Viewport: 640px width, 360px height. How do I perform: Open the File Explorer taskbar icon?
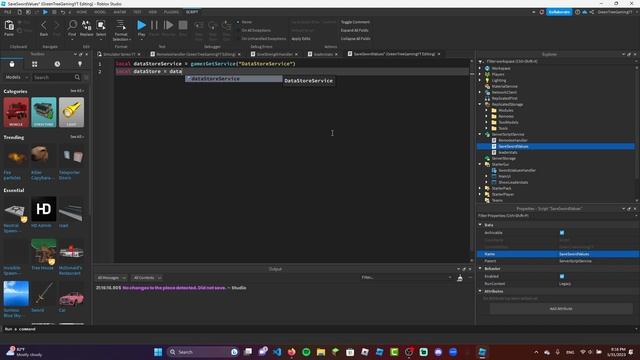pyautogui.click(x=321, y=352)
